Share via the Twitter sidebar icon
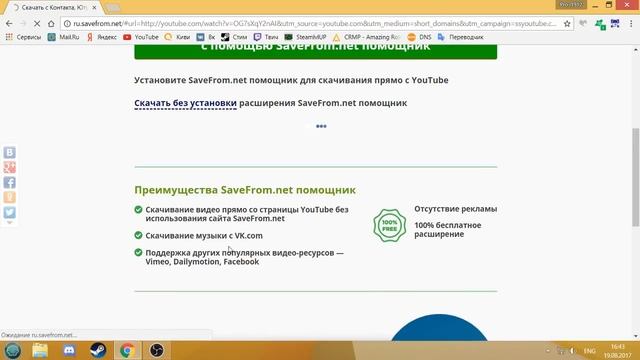 click(9, 212)
